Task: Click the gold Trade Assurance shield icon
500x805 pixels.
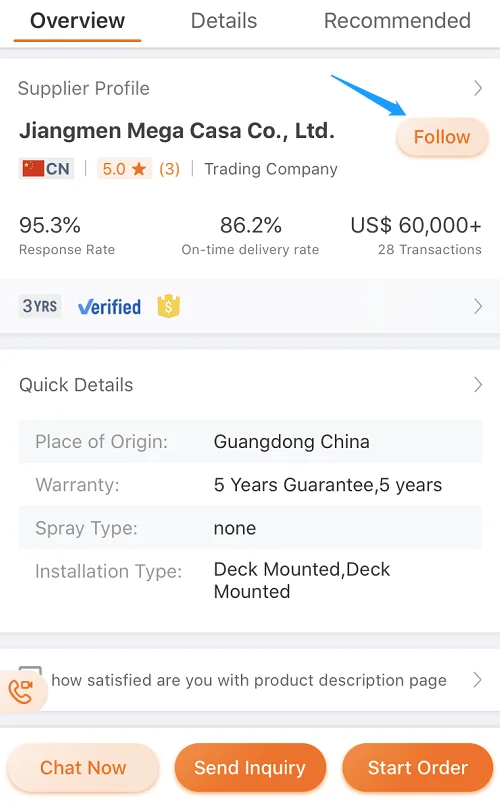Action: click(x=168, y=306)
